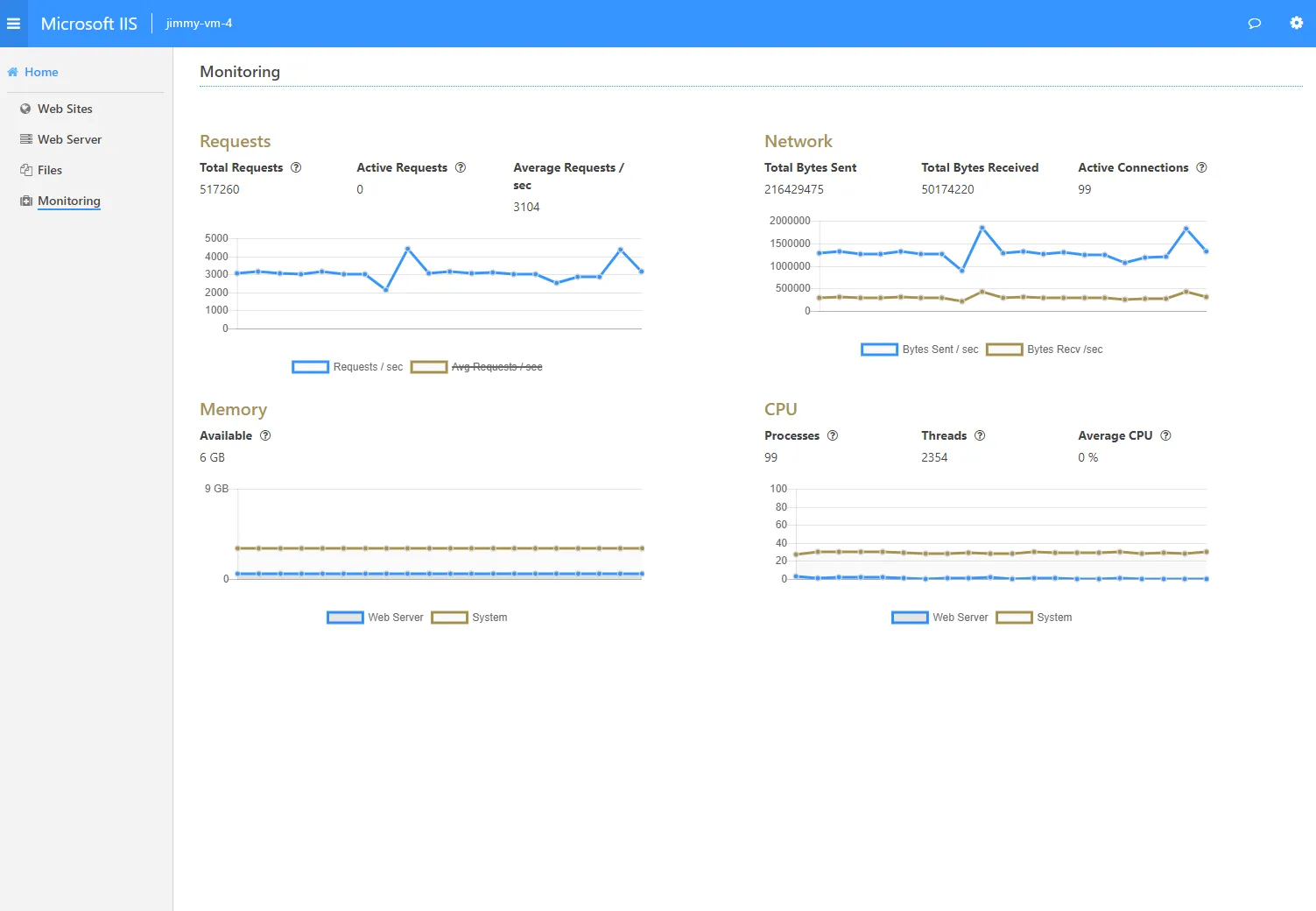Click the Web Sites globe icon
The height and width of the screenshot is (911, 1316).
click(25, 109)
